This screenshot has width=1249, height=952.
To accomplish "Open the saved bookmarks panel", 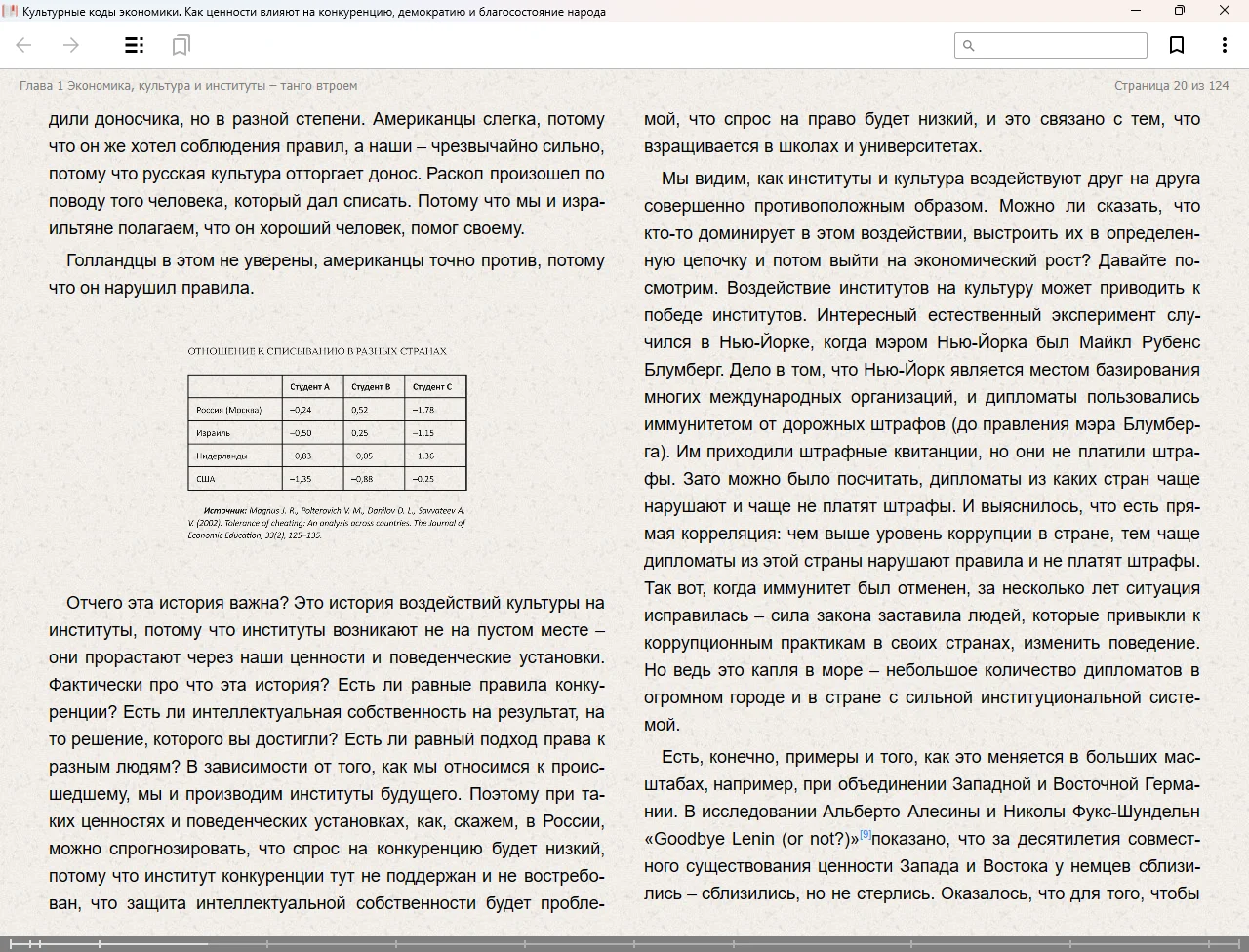I will tap(181, 45).
